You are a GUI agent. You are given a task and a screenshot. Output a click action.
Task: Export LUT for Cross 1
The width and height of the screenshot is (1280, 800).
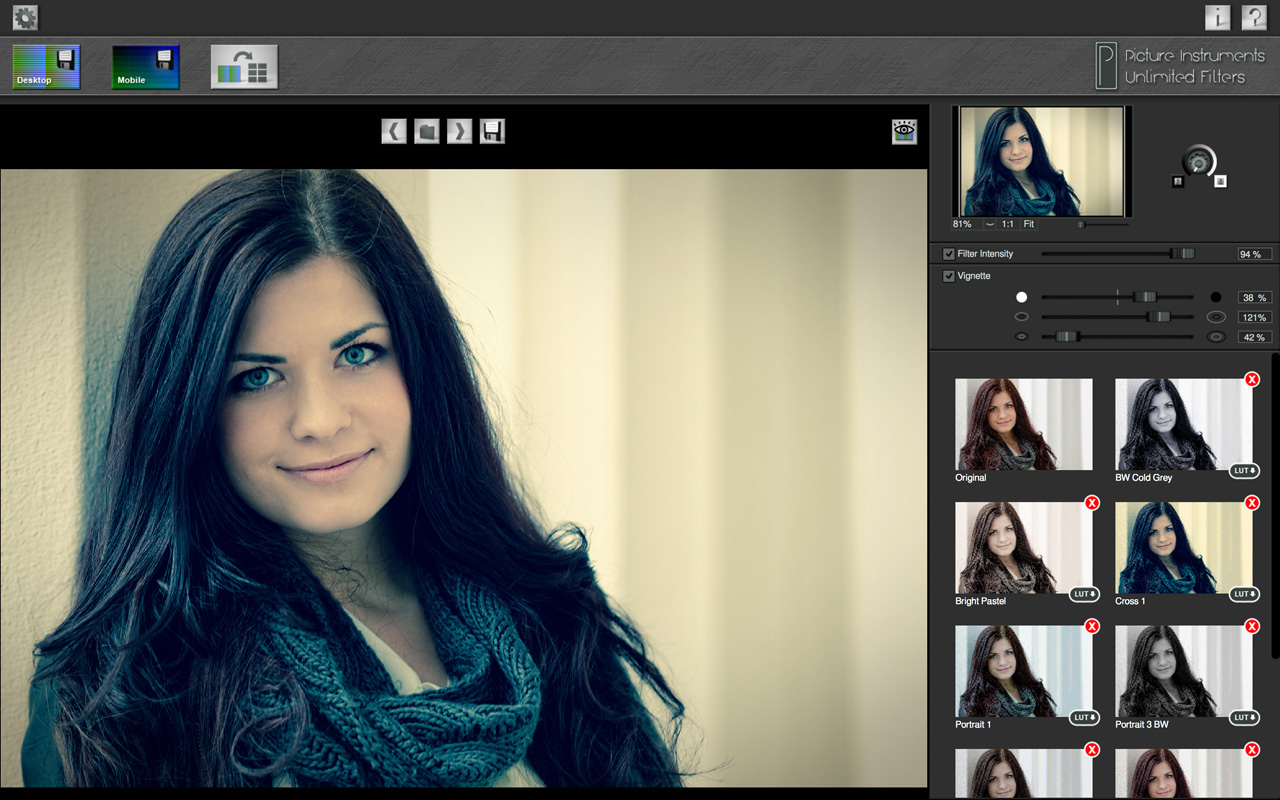(x=1245, y=594)
